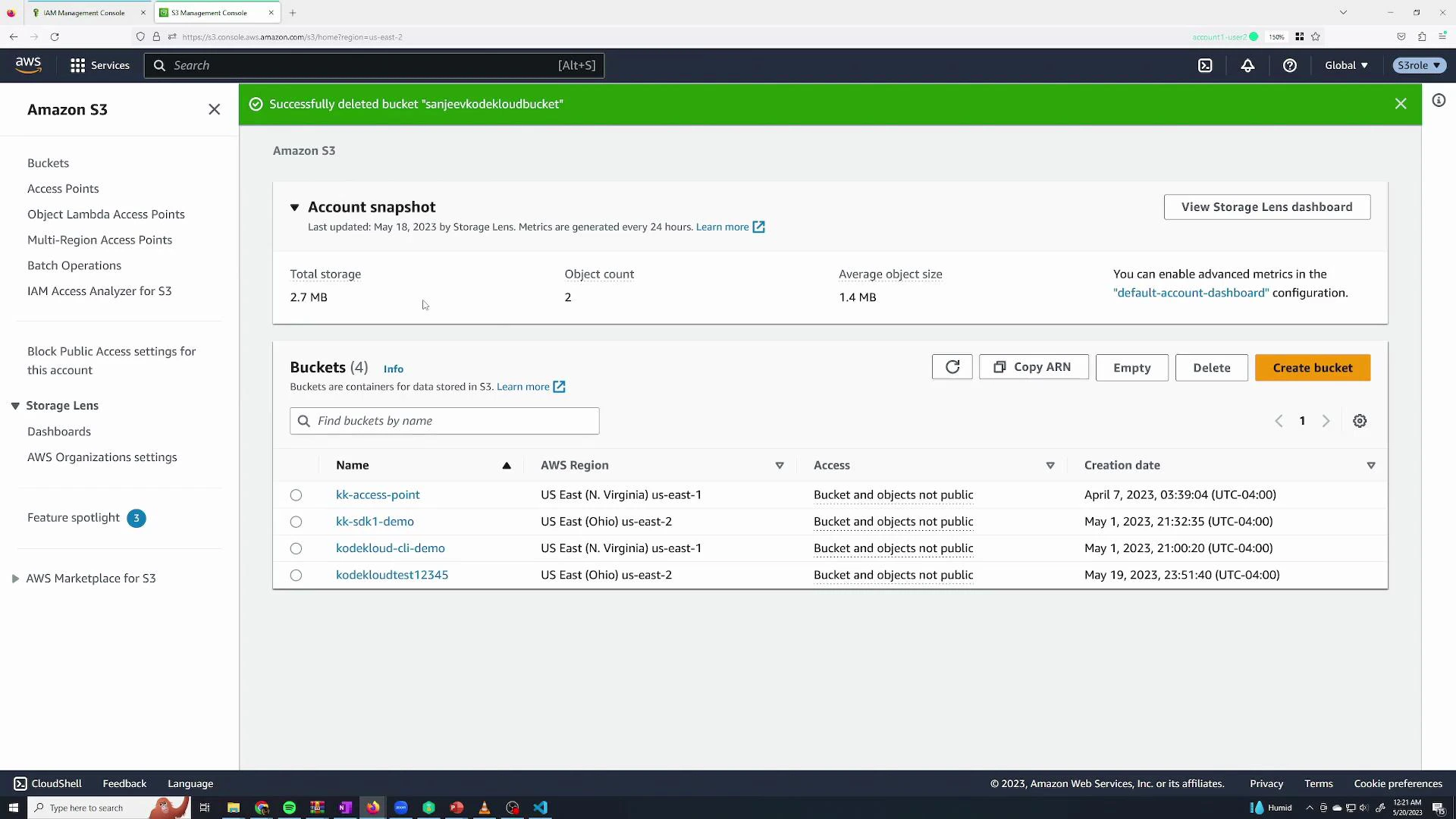This screenshot has width=1456, height=819.
Task: Click the AWS logo to go home
Action: [x=27, y=64]
